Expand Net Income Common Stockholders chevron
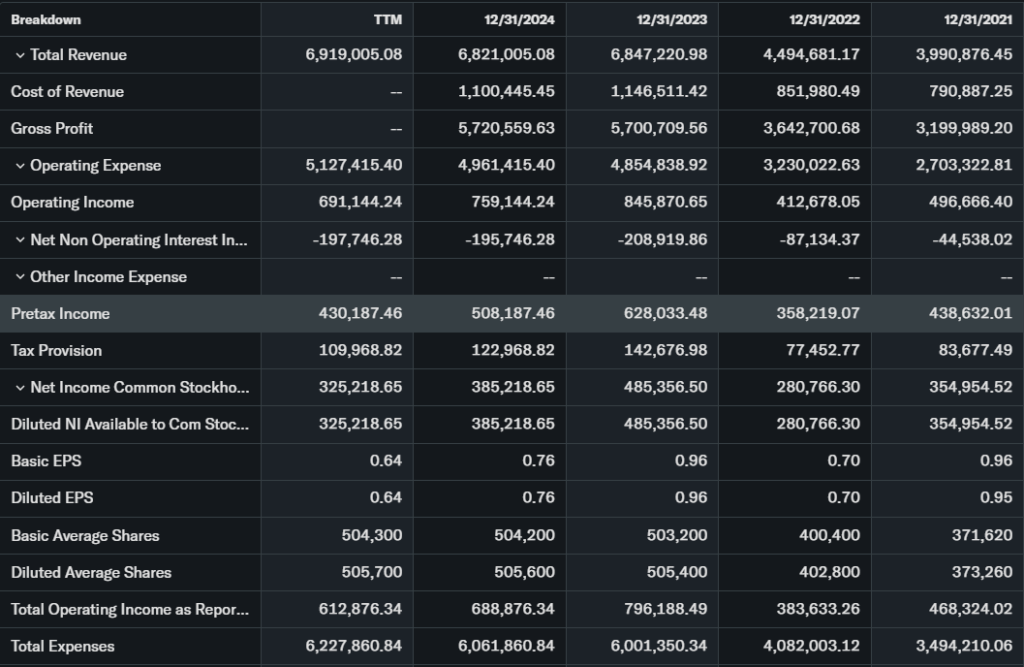Viewport: 1024px width, 667px height. [x=20, y=388]
